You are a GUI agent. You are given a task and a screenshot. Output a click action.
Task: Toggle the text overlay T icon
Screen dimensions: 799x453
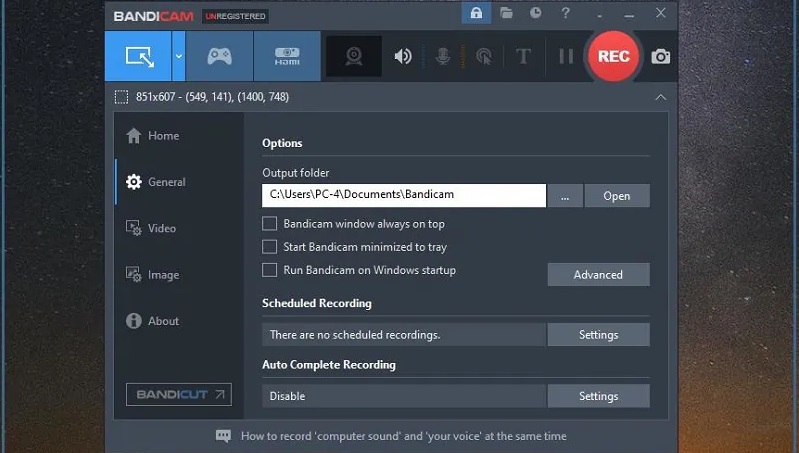click(x=523, y=56)
